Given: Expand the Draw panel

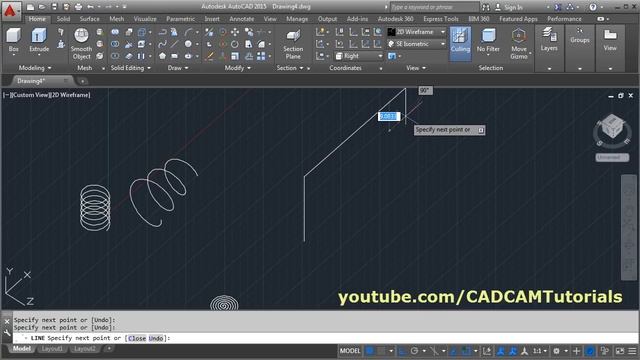Looking at the screenshot, I should [x=178, y=68].
